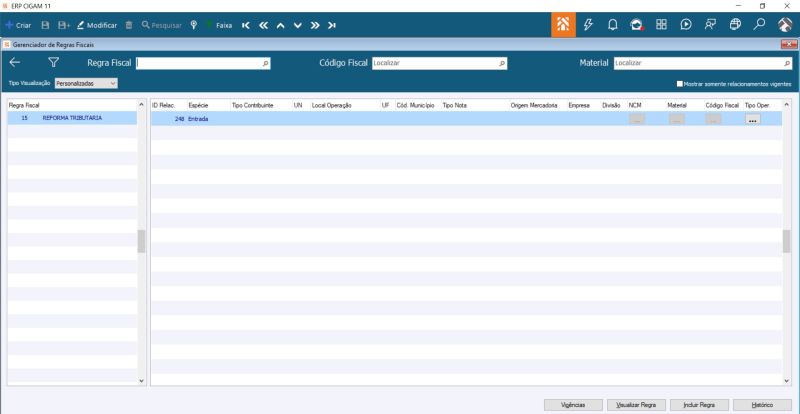Screen dimensions: 800x414
Task: Click the Local Operação column header
Action: point(332,105)
